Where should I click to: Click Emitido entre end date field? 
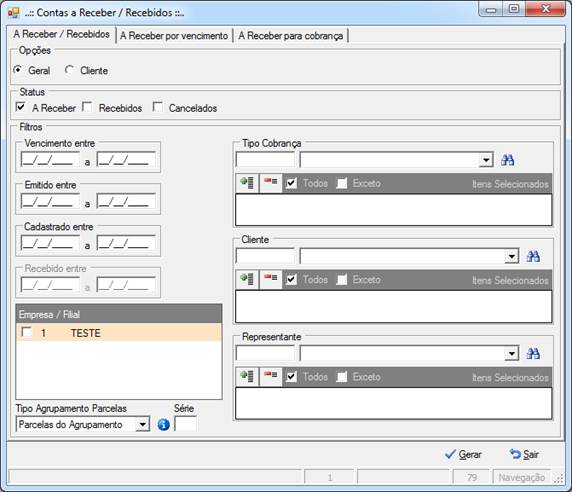(x=126, y=201)
